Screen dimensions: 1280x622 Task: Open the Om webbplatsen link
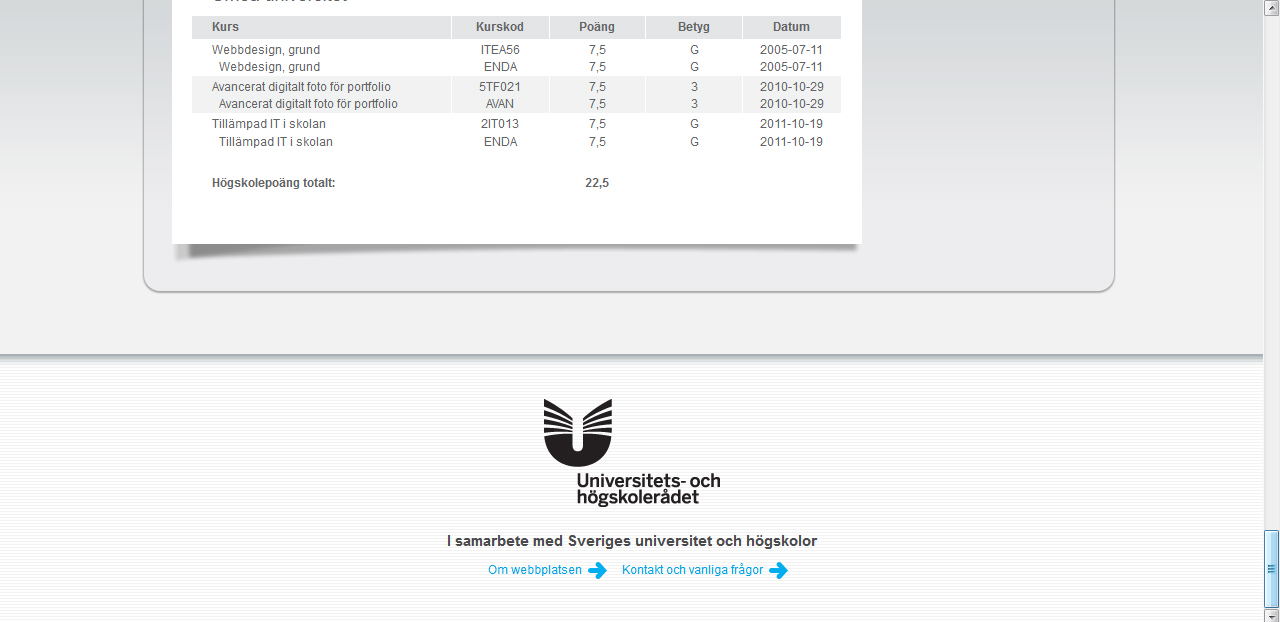click(x=534, y=570)
